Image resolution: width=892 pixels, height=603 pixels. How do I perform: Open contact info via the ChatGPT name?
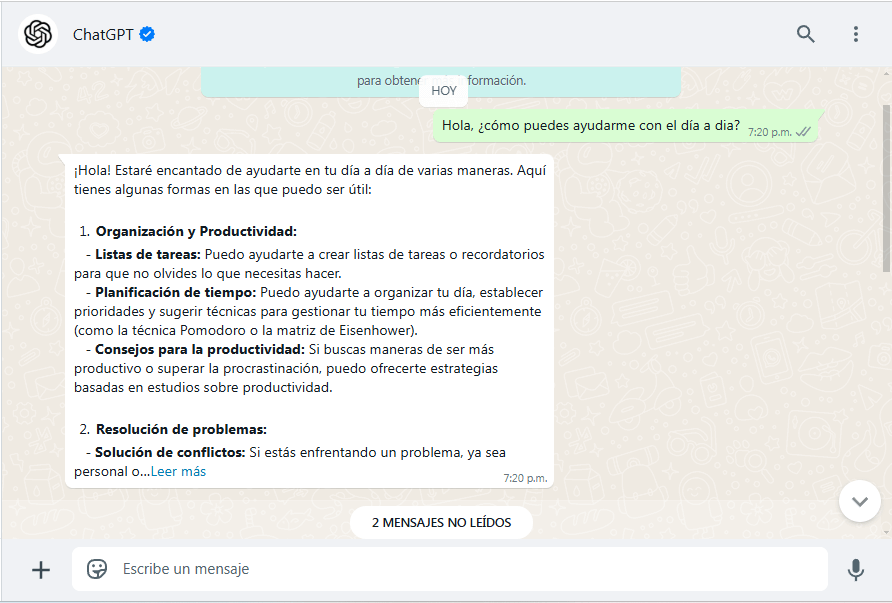(103, 34)
